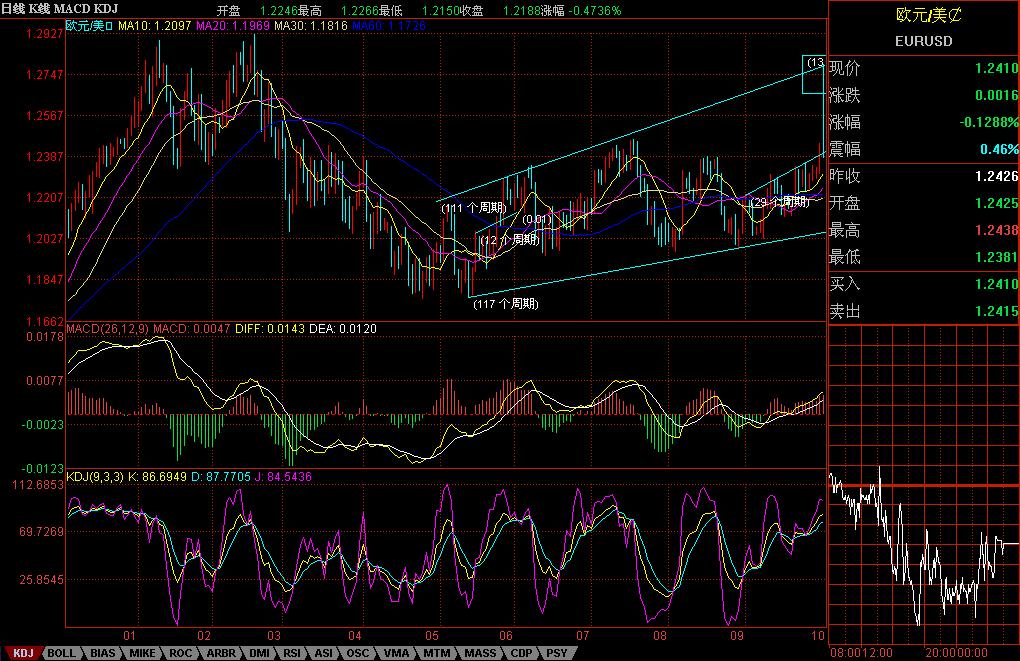Switch to the ROC indicator tab
The width and height of the screenshot is (1020, 661).
pyautogui.click(x=181, y=653)
